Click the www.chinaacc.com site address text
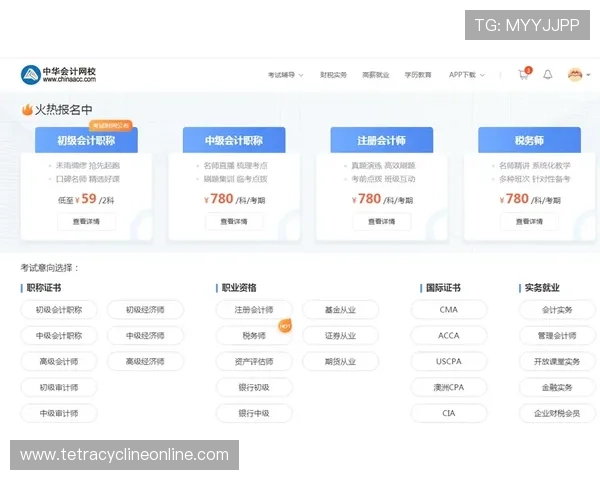This screenshot has width=600, height=480. coord(69,79)
